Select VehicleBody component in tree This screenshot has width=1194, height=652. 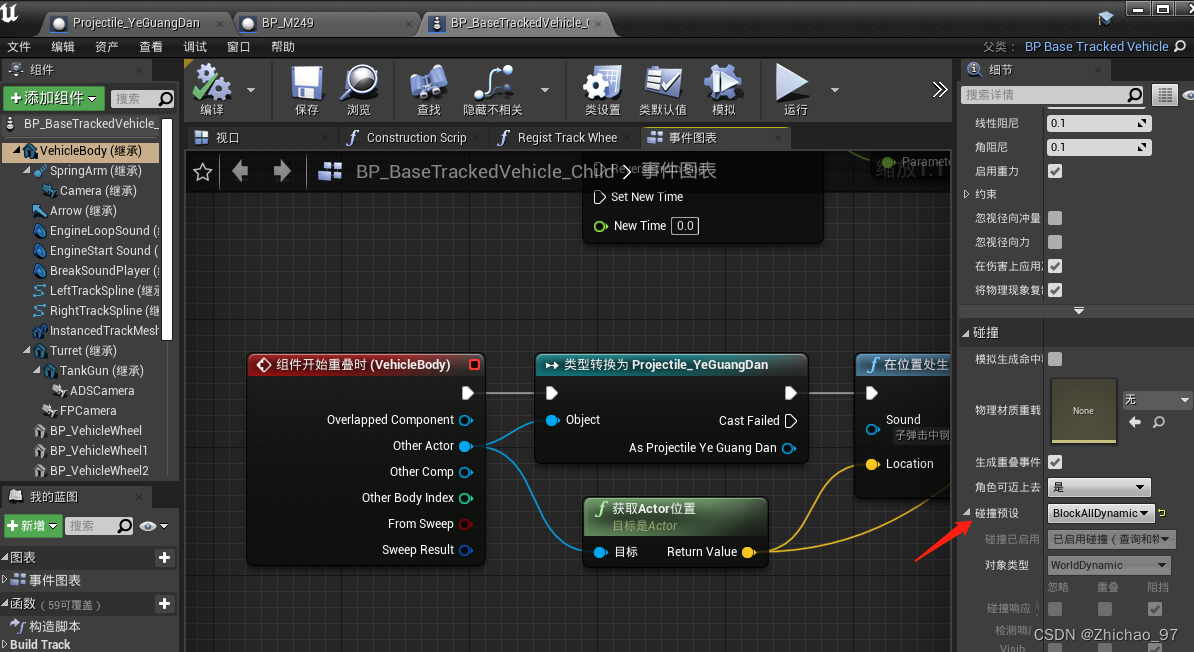coord(81,151)
